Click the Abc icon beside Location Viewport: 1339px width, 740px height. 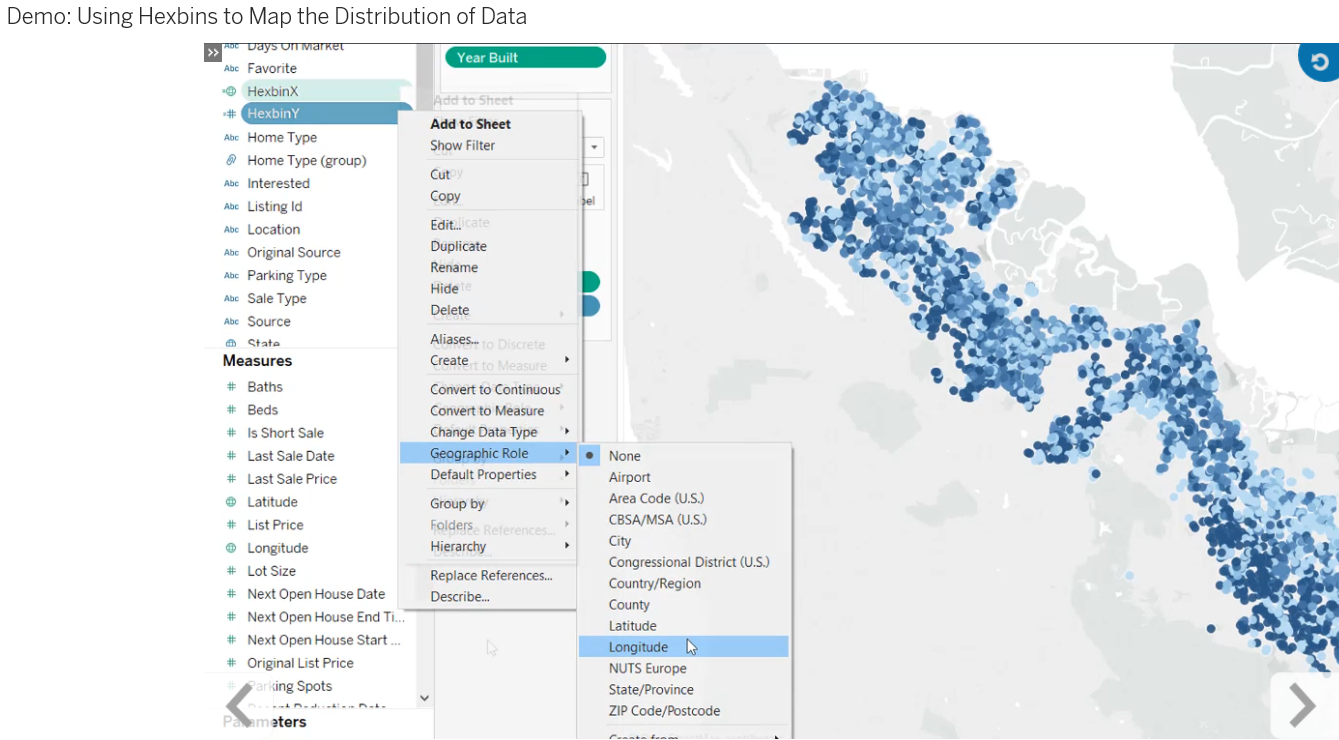click(x=231, y=229)
